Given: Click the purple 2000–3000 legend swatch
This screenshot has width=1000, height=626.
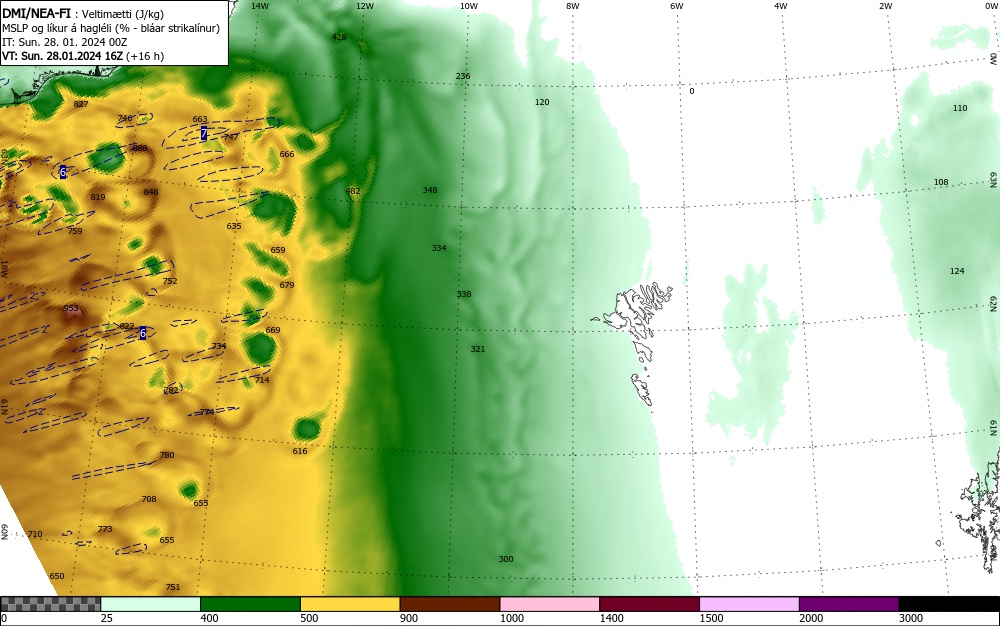Looking at the screenshot, I should tap(849, 604).
